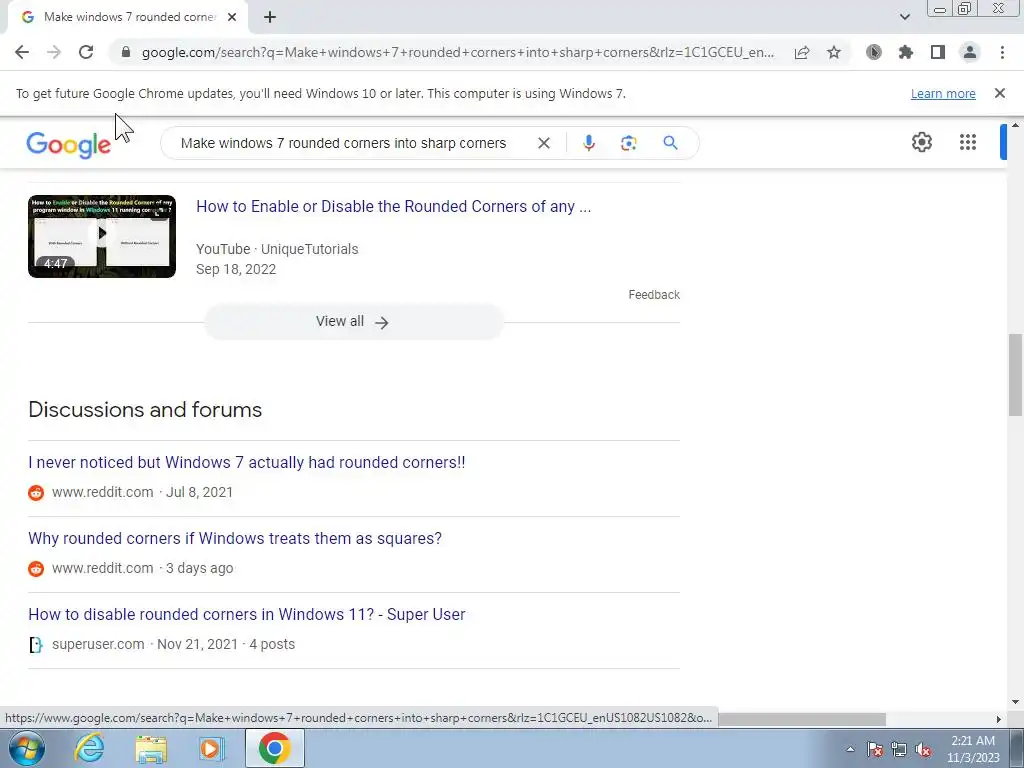The image size is (1024, 768).
Task: Close the Google search tab
Action: click(232, 18)
